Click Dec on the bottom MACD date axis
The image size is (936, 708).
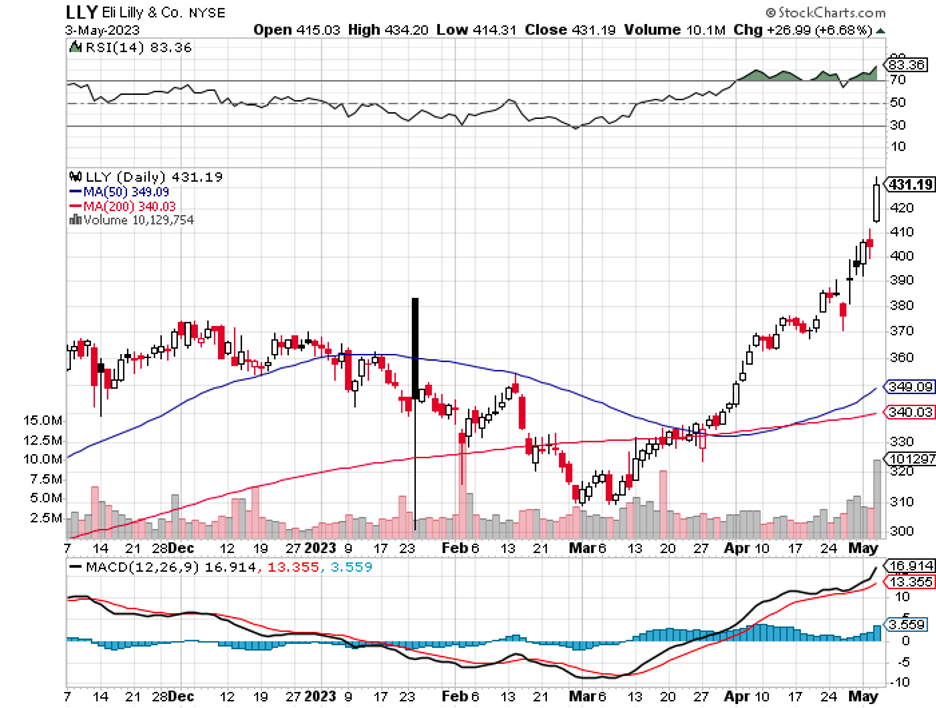(x=181, y=696)
